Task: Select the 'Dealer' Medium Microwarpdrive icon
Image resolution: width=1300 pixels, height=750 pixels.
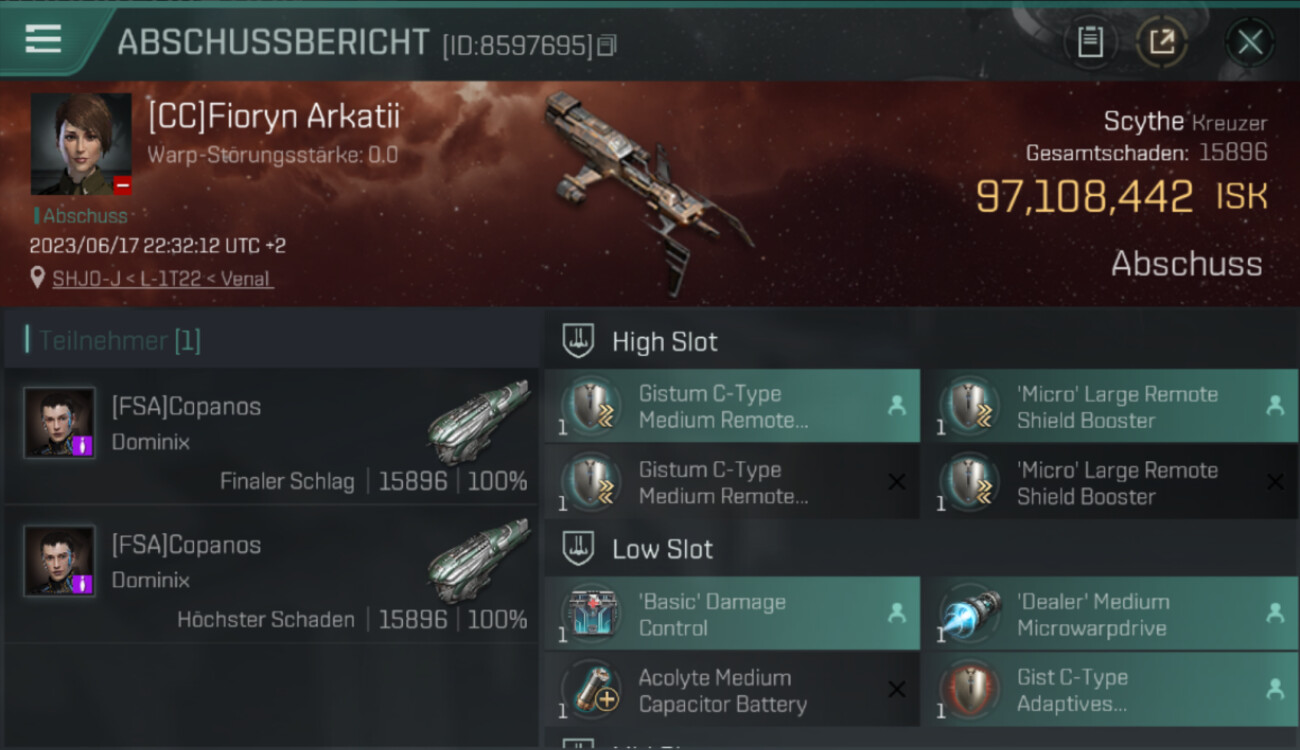Action: [971, 614]
